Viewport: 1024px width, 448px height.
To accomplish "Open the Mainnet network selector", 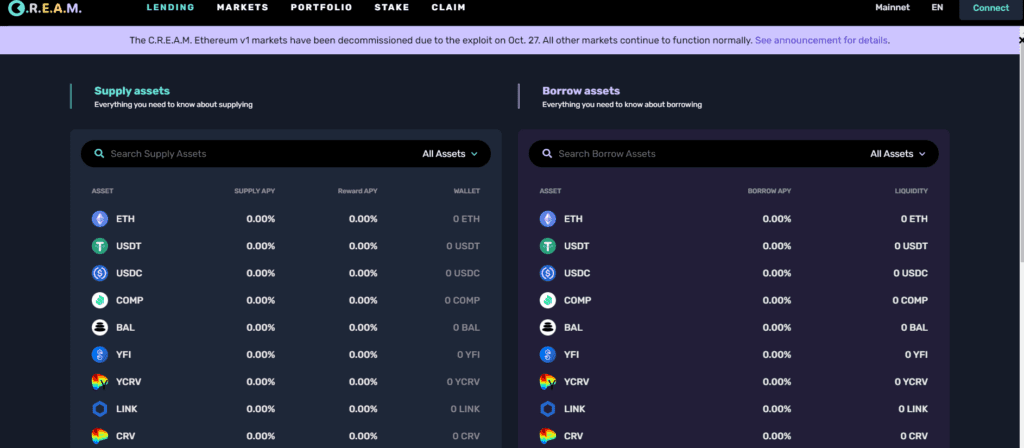I will coord(892,8).
